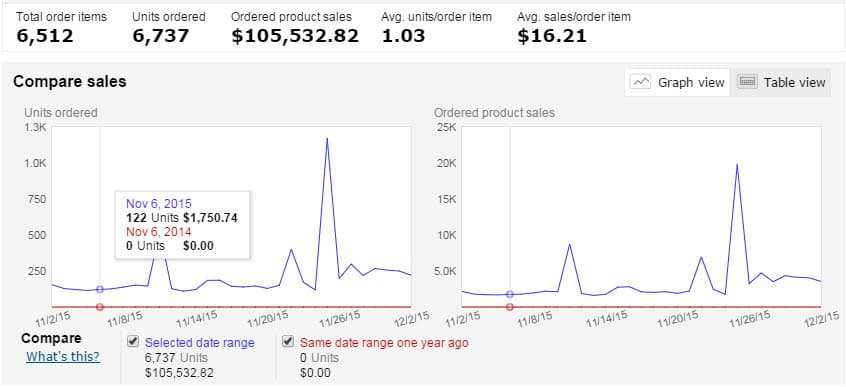Click $1,750.74 value in tooltip
Image resolution: width=846 pixels, height=387 pixels.
click(210, 218)
